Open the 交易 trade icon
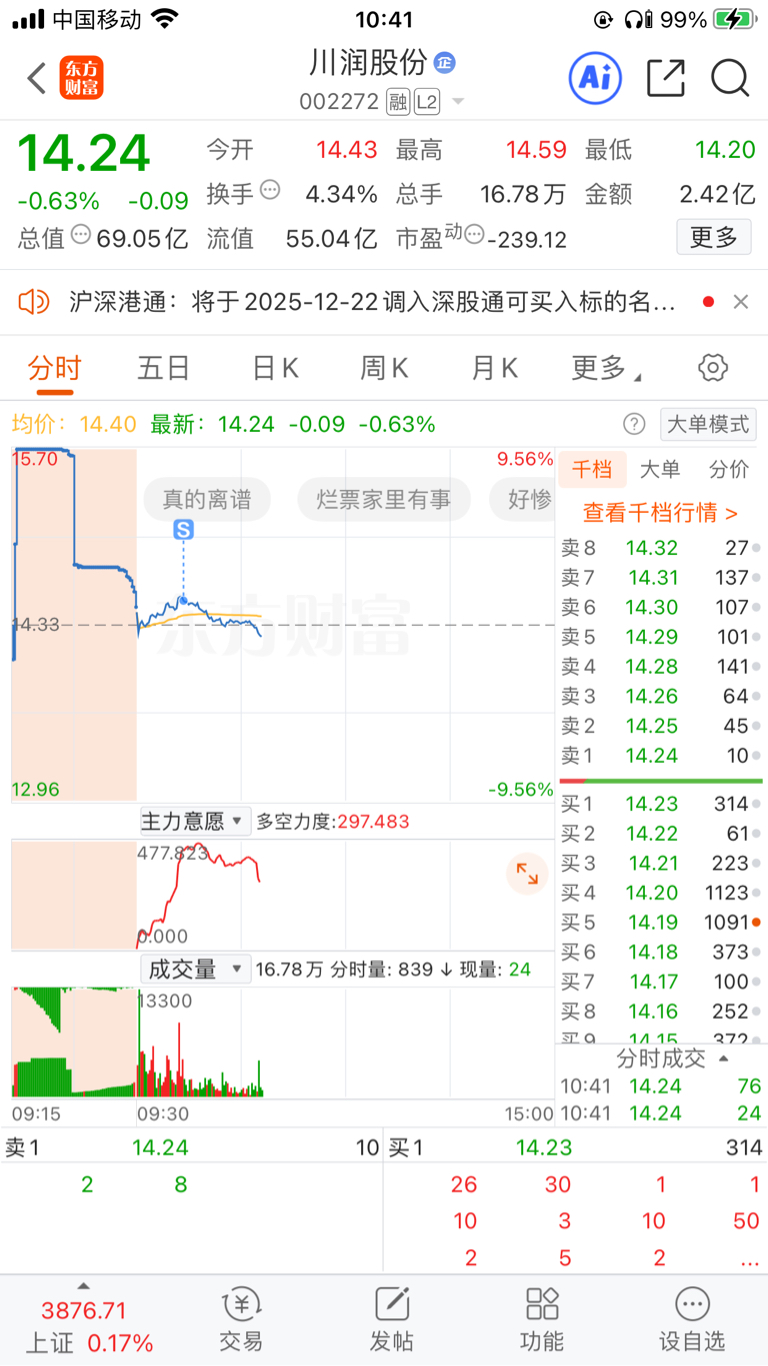 (x=241, y=1321)
